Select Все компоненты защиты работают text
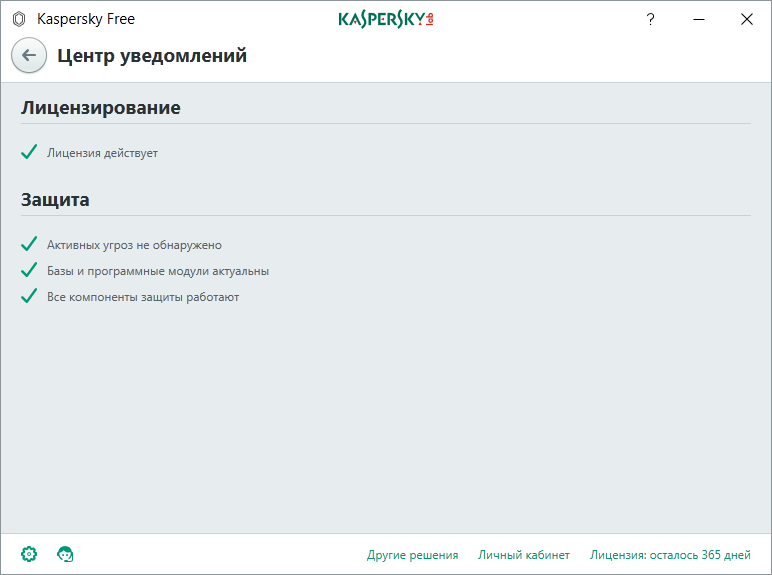Image resolution: width=772 pixels, height=575 pixels. [x=143, y=297]
